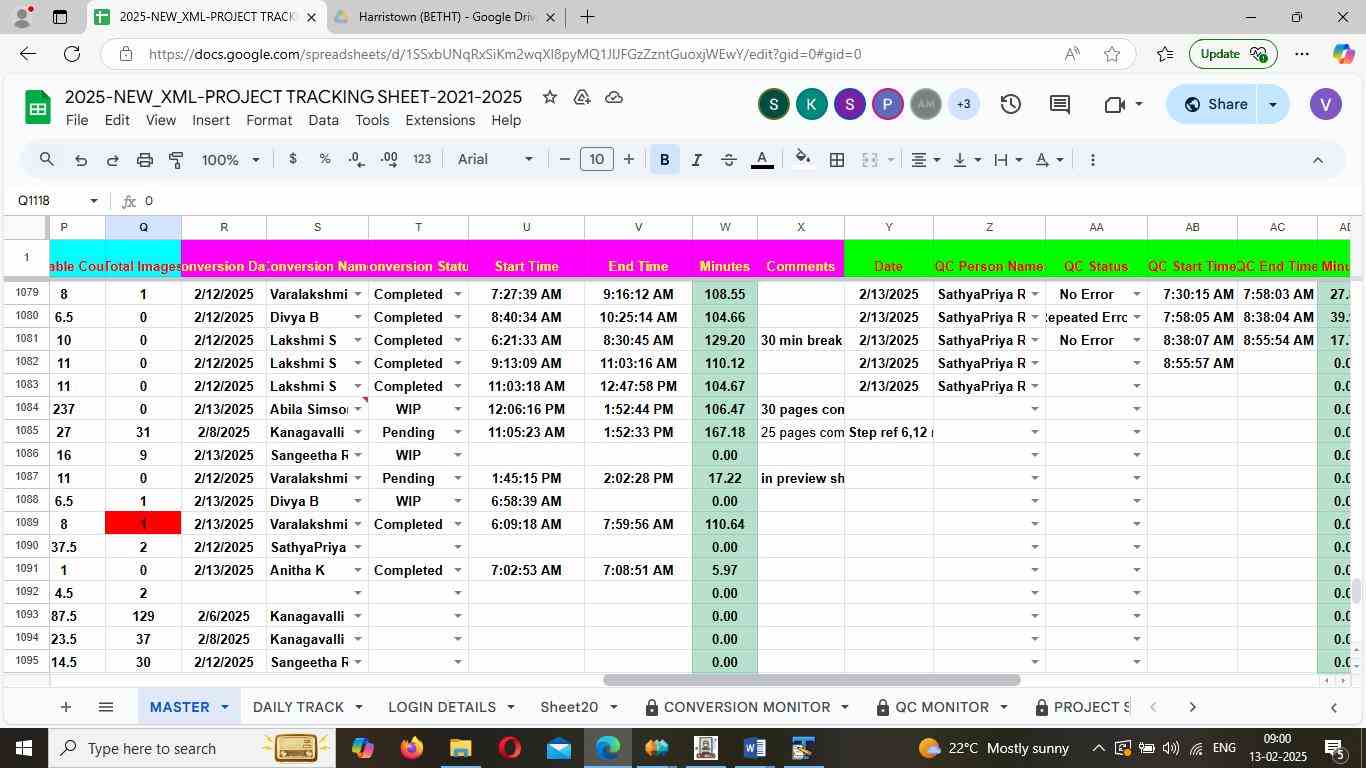Toggle Bold formatting button
This screenshot has width=1366, height=768.
coord(664,160)
